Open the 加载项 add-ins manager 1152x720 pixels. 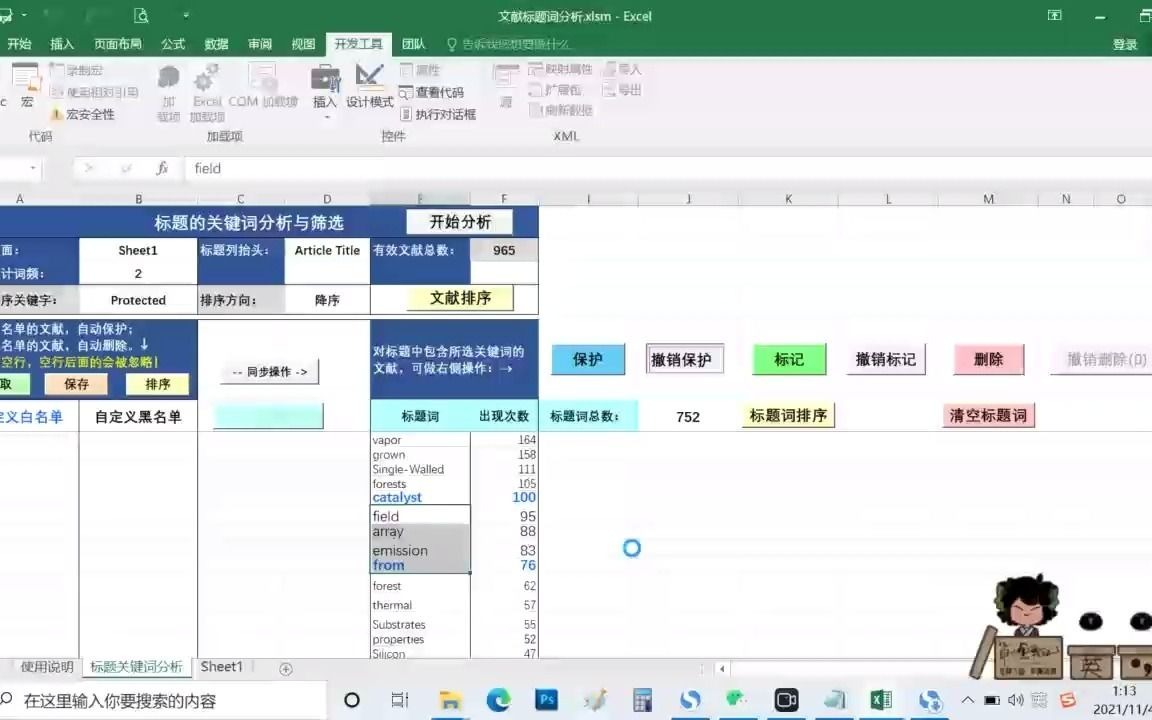(168, 88)
